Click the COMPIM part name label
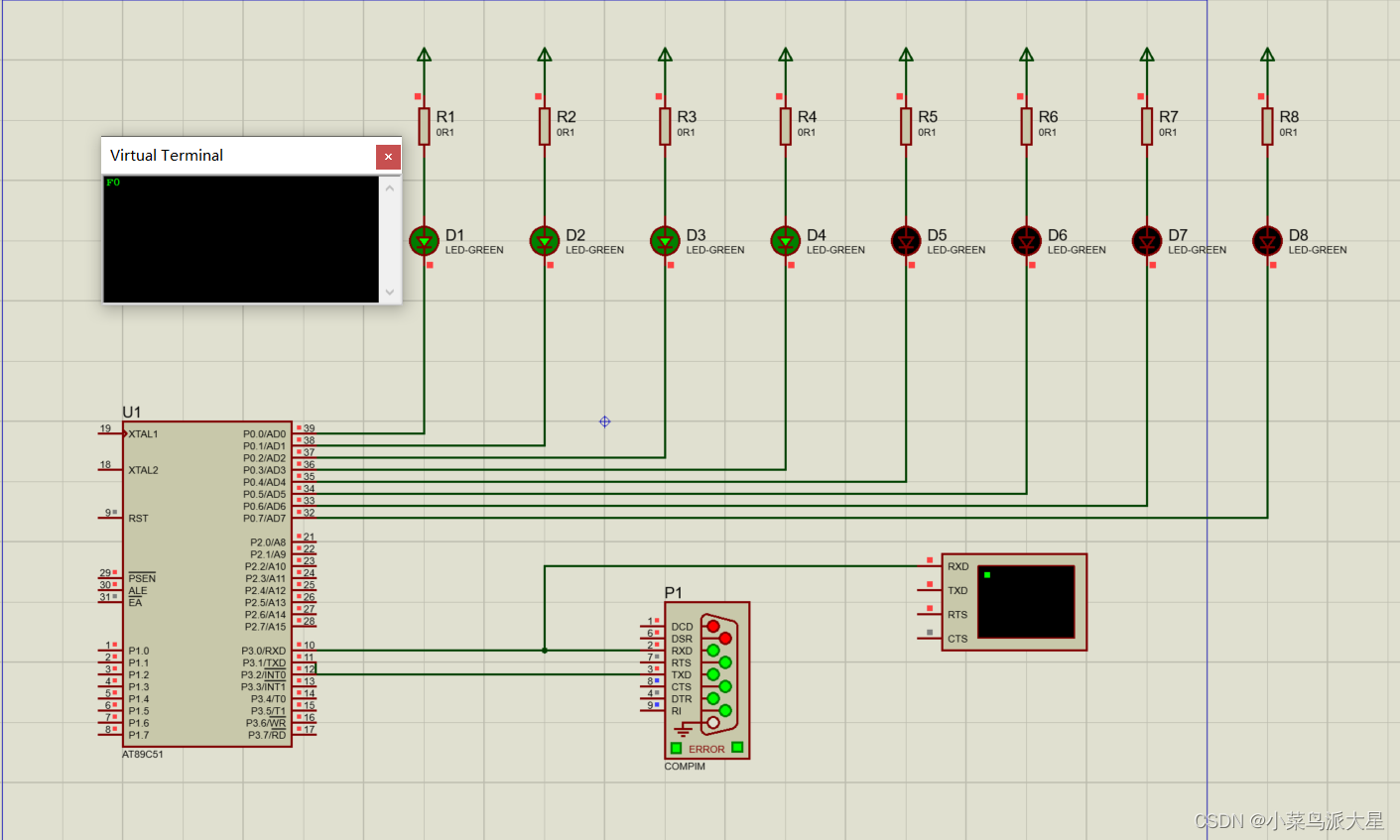This screenshot has height=840, width=1400. point(685,767)
